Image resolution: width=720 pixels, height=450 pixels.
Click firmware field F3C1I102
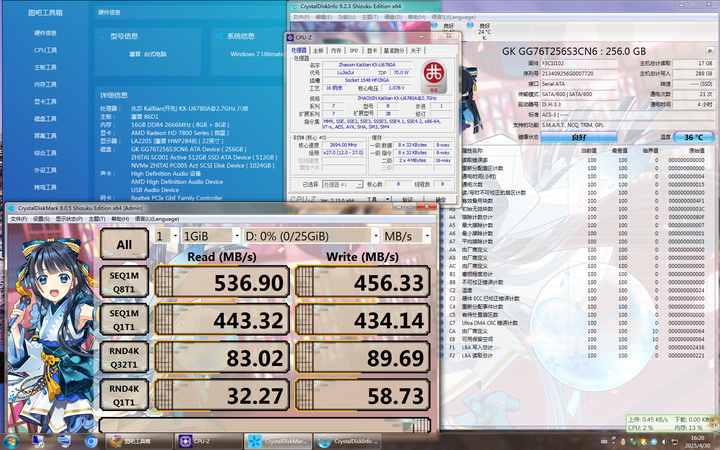pyautogui.click(x=579, y=63)
